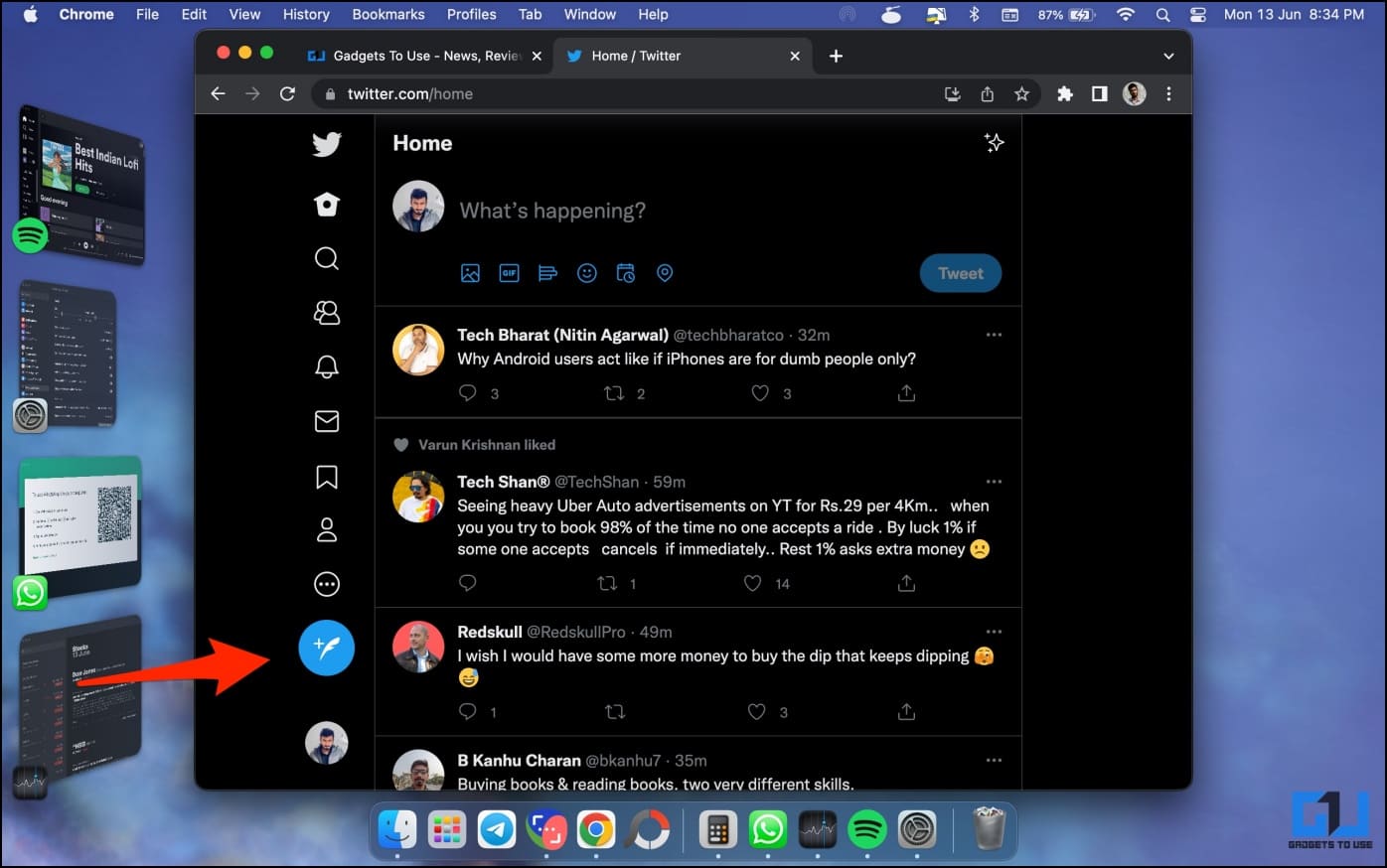Click the blue compose tweet feather button

coord(327,648)
